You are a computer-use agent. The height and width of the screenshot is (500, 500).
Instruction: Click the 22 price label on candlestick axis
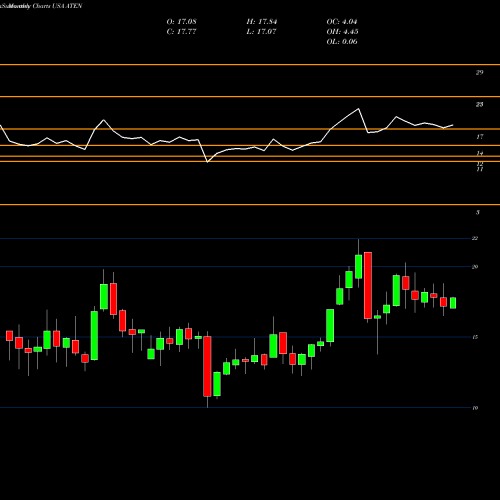point(475,238)
